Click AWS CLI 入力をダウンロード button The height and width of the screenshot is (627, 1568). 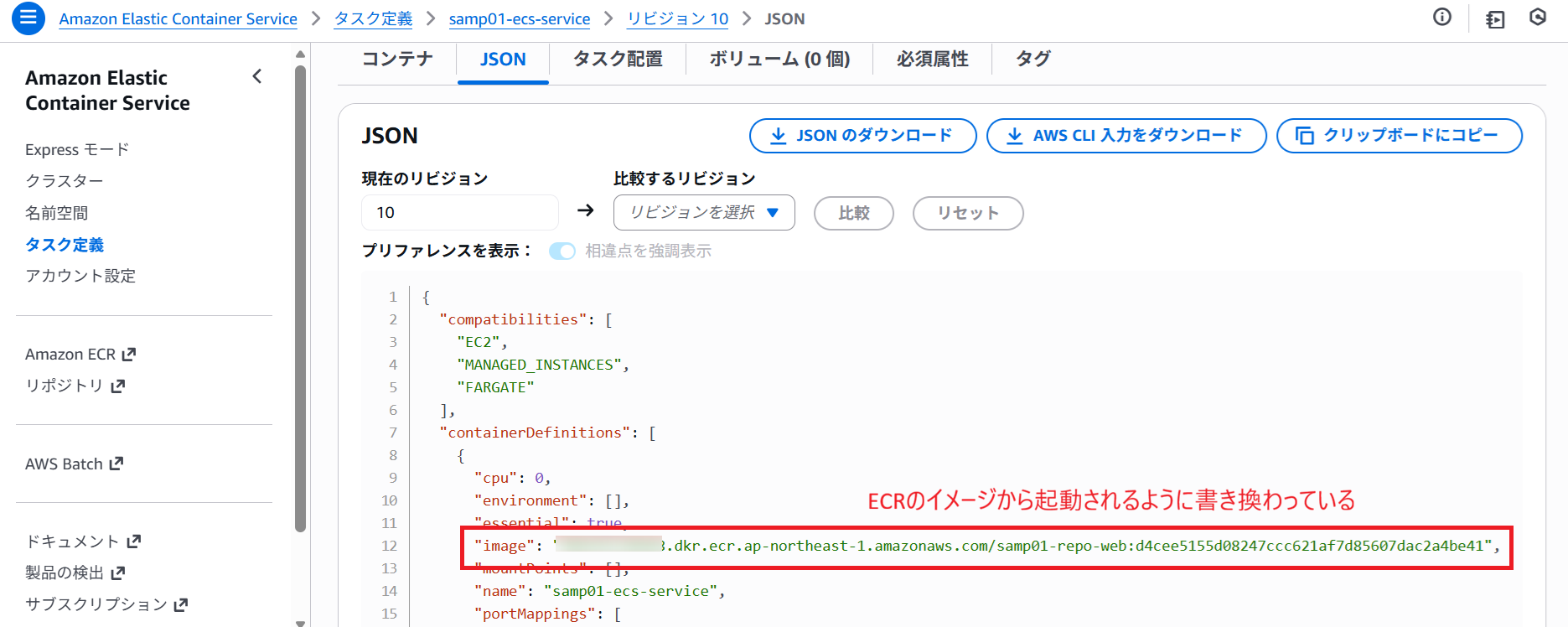tap(1126, 136)
